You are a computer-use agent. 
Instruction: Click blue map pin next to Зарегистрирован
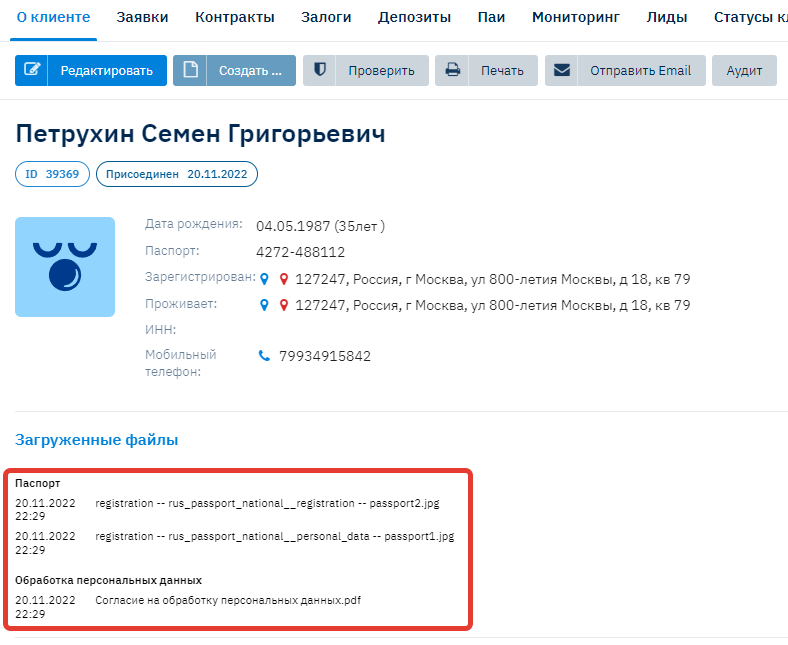click(265, 280)
